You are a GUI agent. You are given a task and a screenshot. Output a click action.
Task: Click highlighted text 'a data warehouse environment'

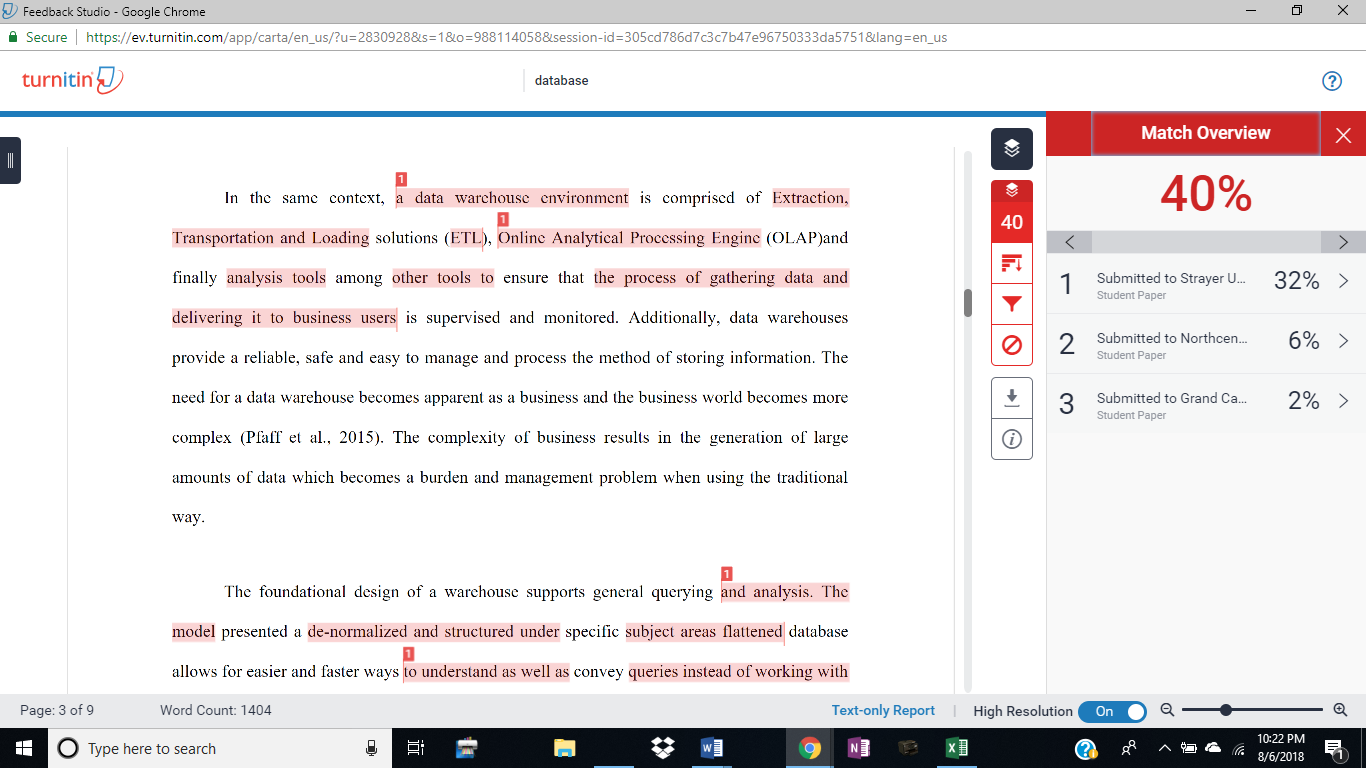513,198
